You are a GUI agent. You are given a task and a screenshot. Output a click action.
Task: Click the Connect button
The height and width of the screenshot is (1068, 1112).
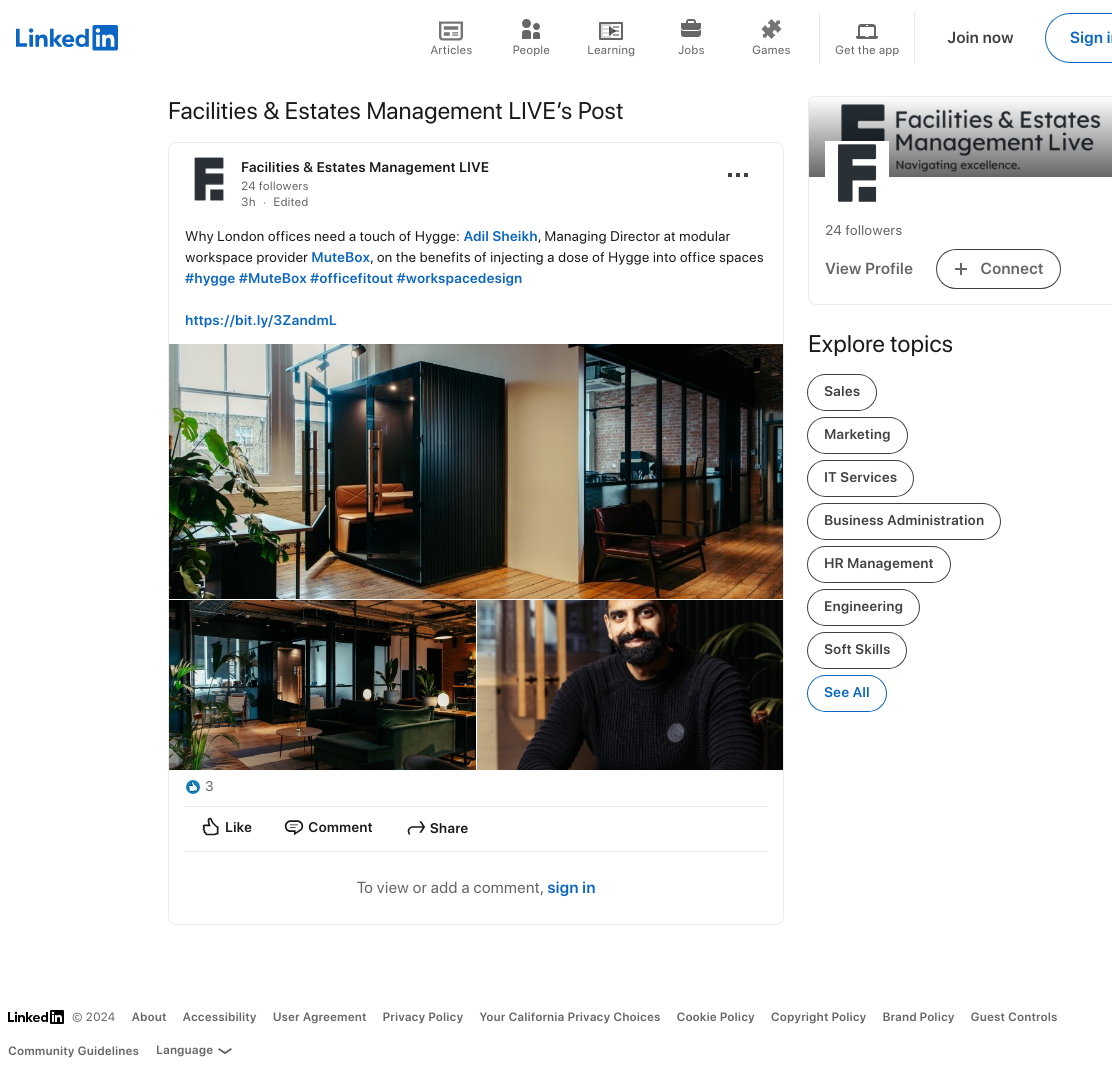[998, 269]
